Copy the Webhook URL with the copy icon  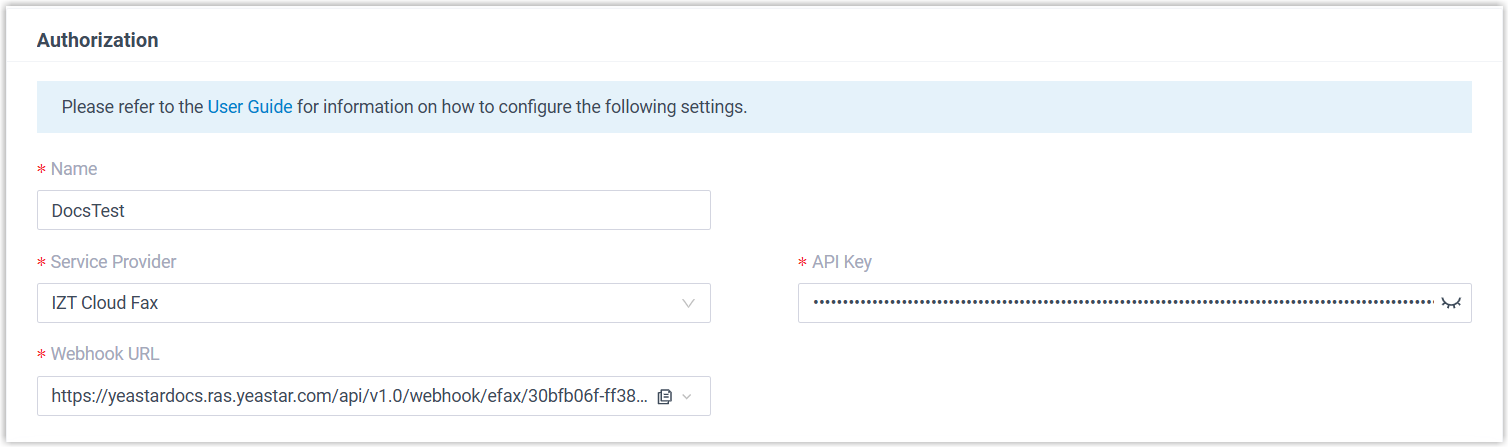[665, 397]
